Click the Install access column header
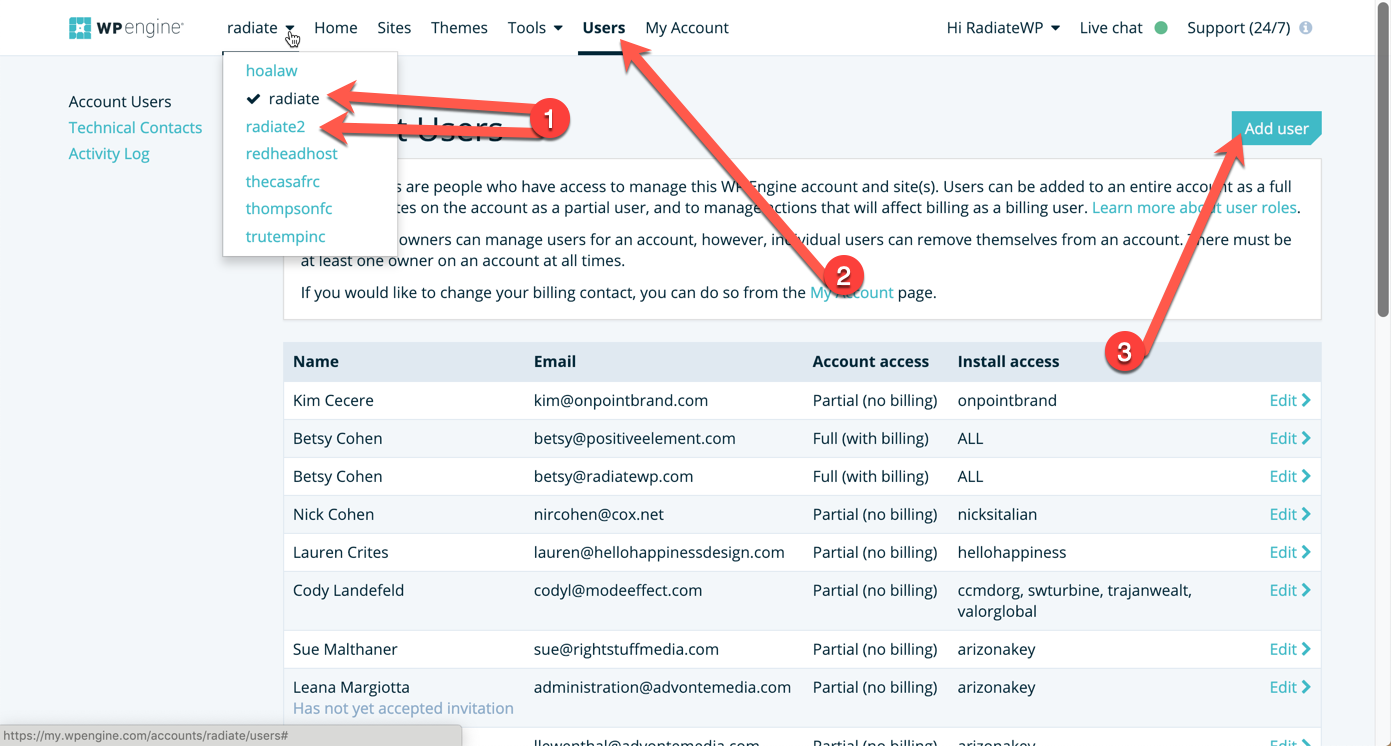Image resolution: width=1391 pixels, height=746 pixels. 1008,361
